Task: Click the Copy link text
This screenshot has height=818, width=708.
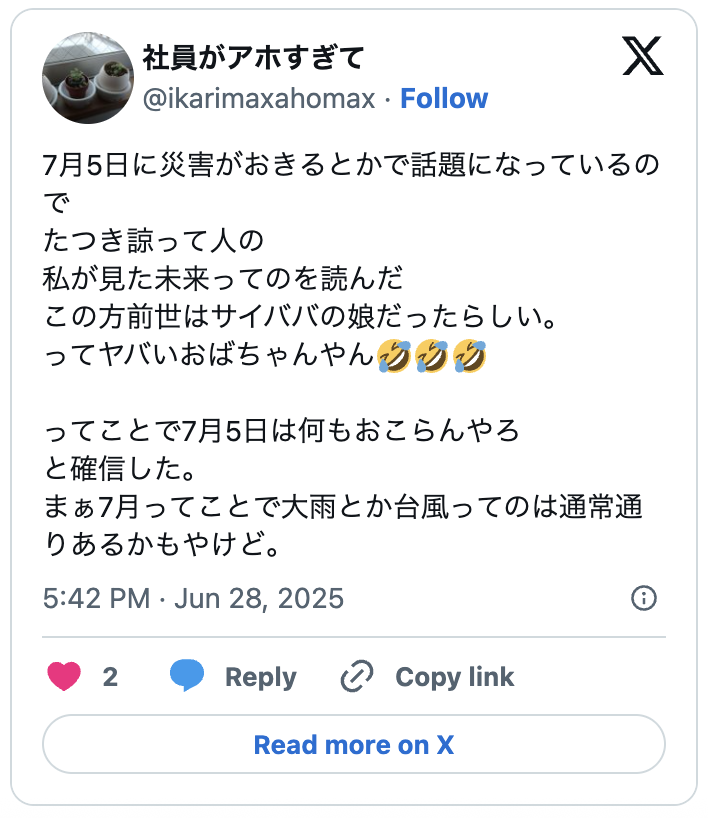Action: 454,677
